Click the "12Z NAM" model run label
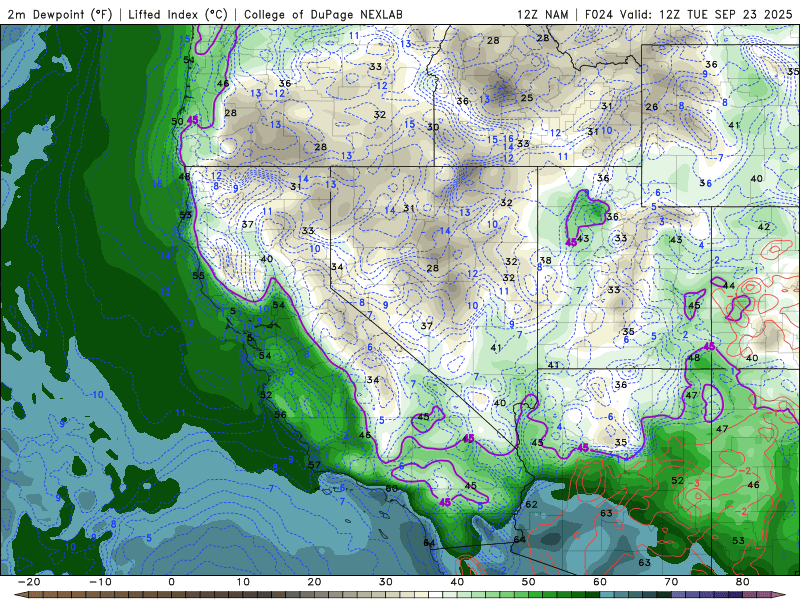 [x=542, y=14]
